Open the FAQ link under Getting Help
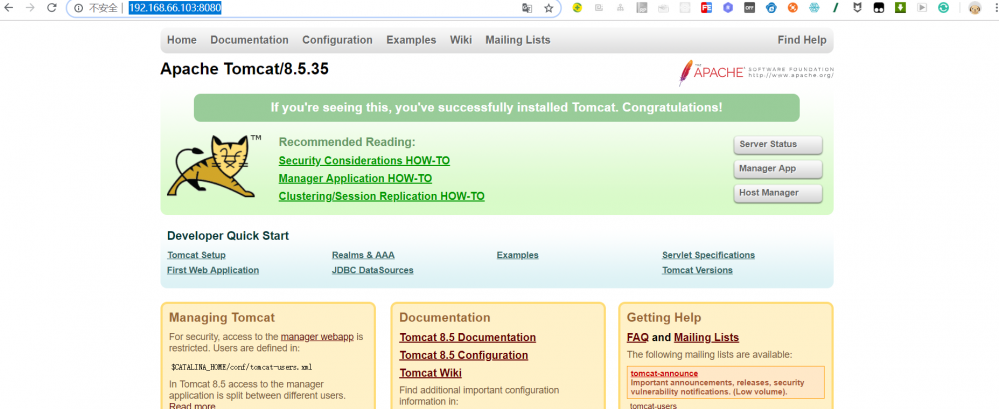 [x=638, y=338]
